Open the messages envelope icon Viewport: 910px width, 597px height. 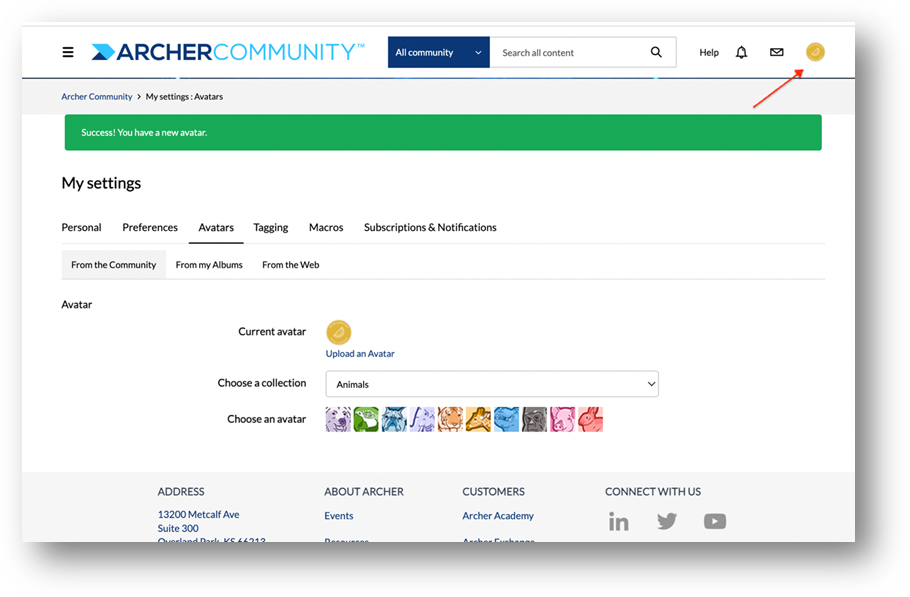click(x=777, y=52)
